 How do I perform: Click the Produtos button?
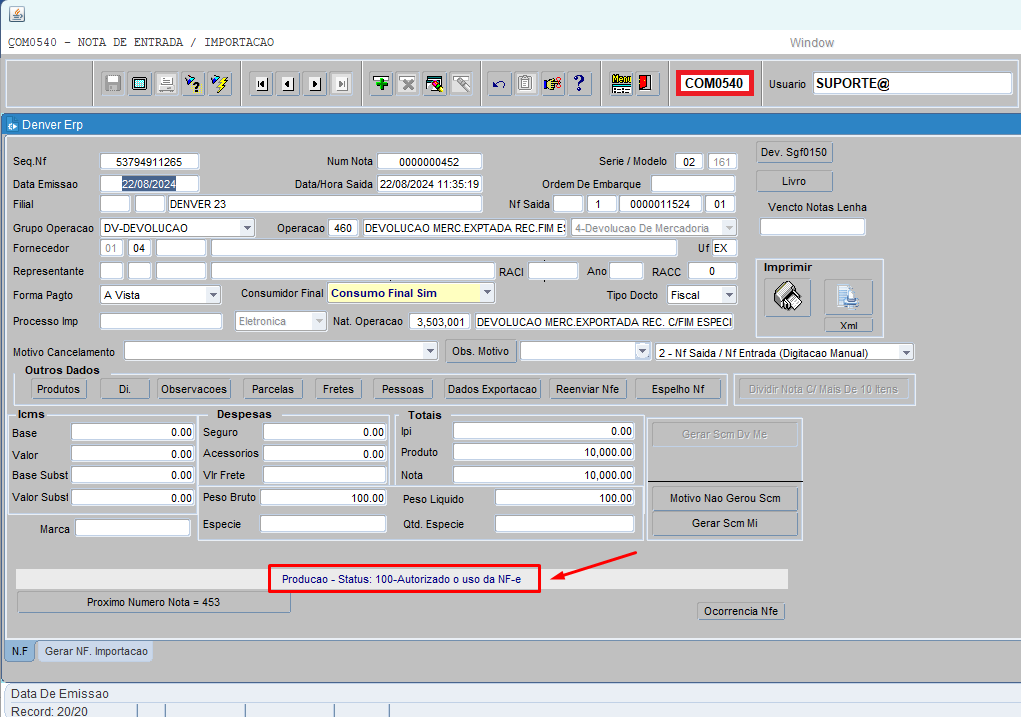[58, 389]
